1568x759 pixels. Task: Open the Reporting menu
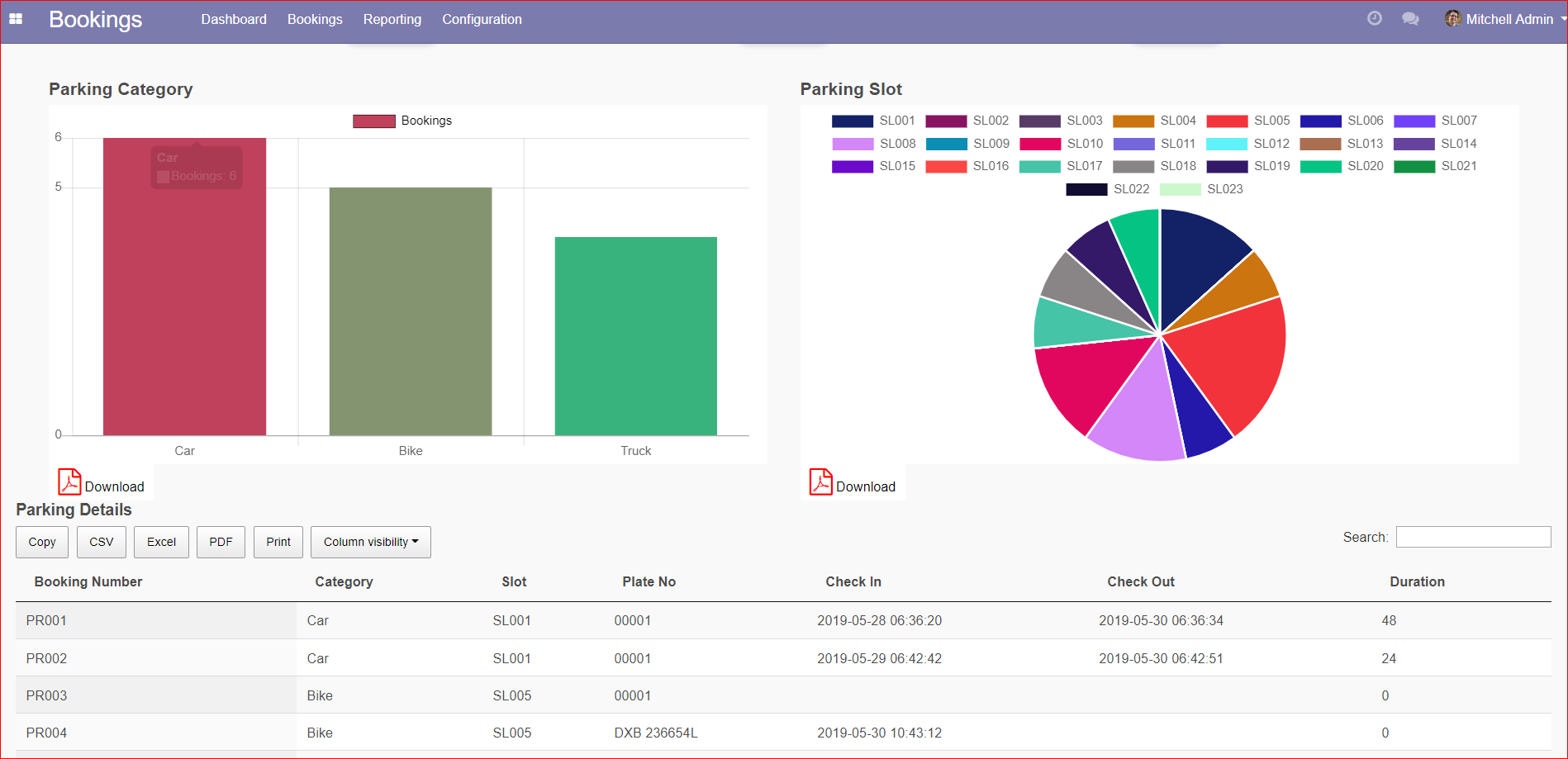point(392,19)
